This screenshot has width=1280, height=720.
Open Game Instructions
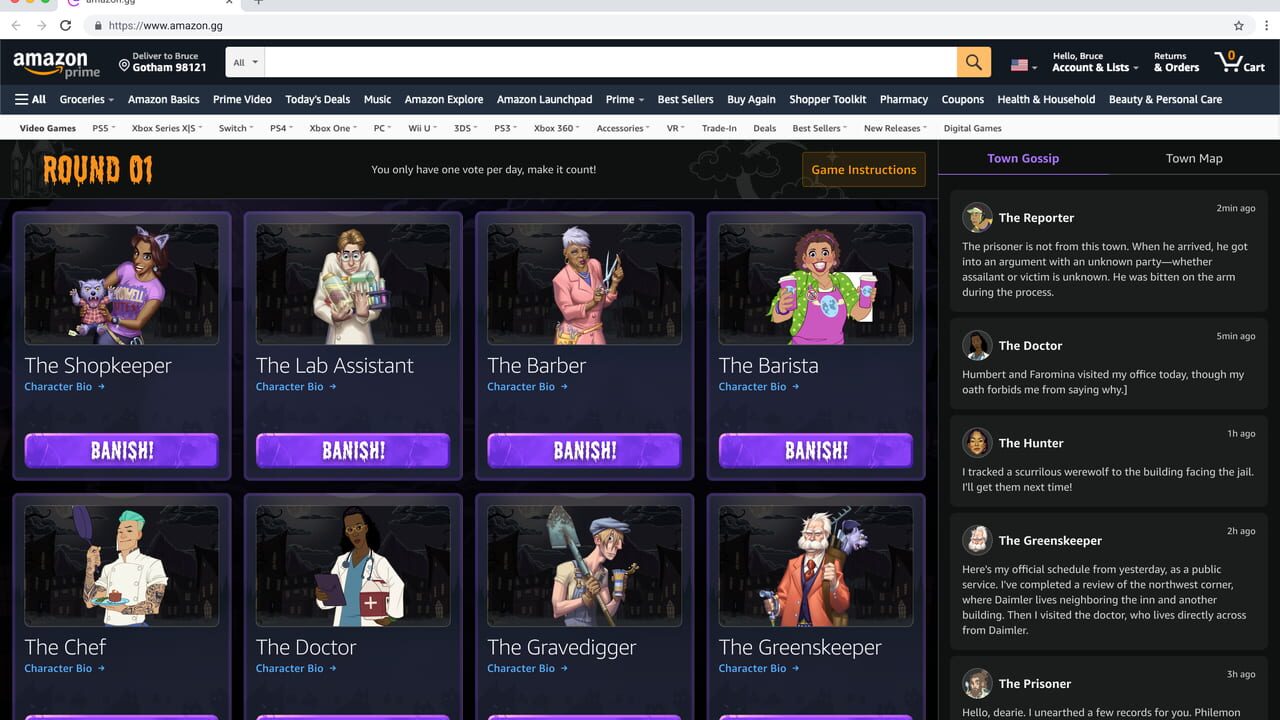[x=864, y=169]
